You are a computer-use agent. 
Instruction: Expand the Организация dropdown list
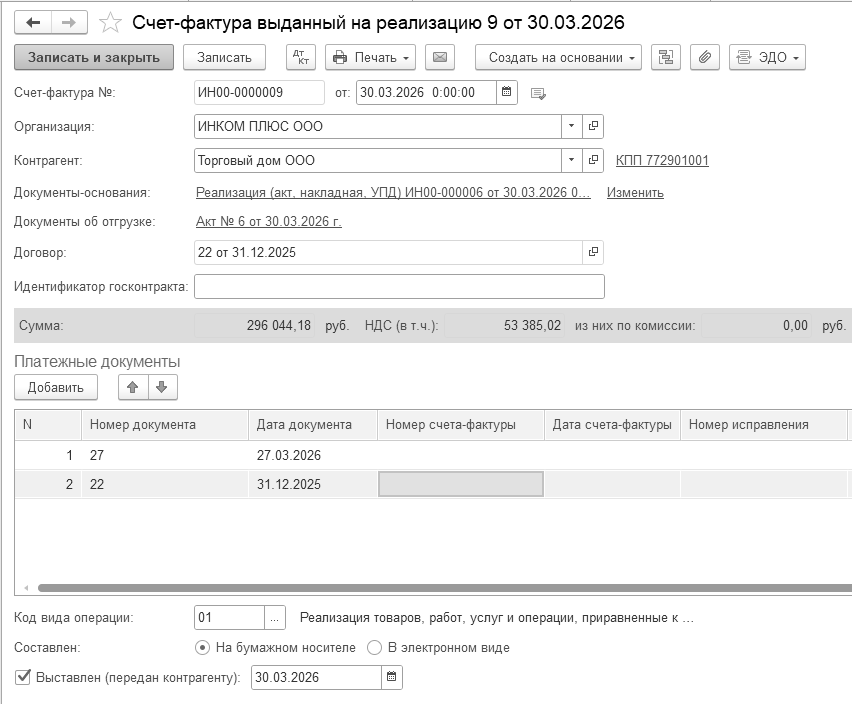pyautogui.click(x=571, y=126)
